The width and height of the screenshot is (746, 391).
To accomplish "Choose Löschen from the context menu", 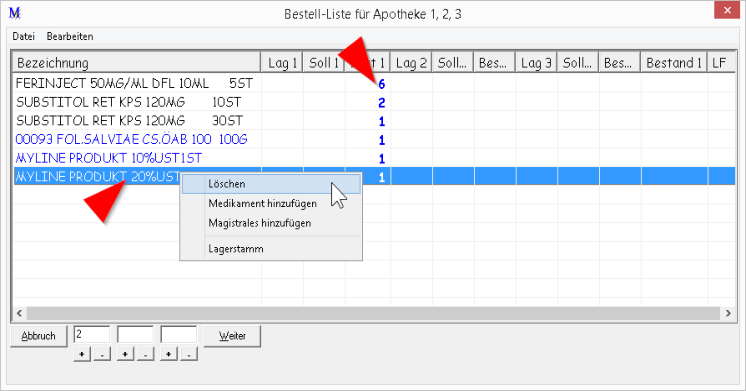I will click(271, 184).
